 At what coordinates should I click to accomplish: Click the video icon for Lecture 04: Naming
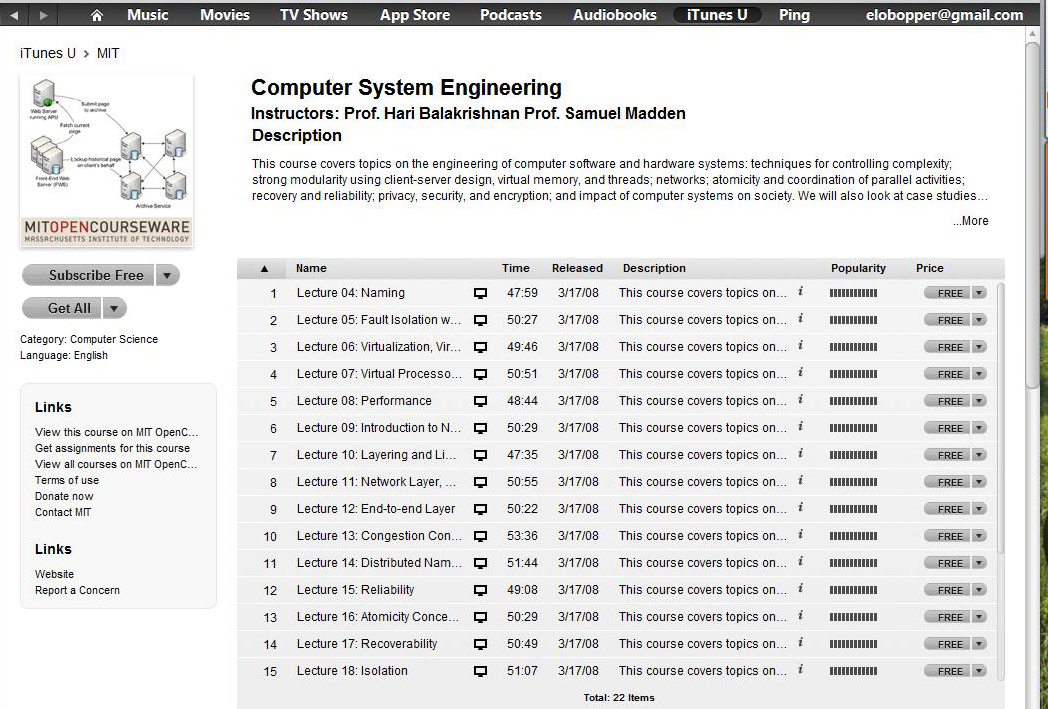480,293
